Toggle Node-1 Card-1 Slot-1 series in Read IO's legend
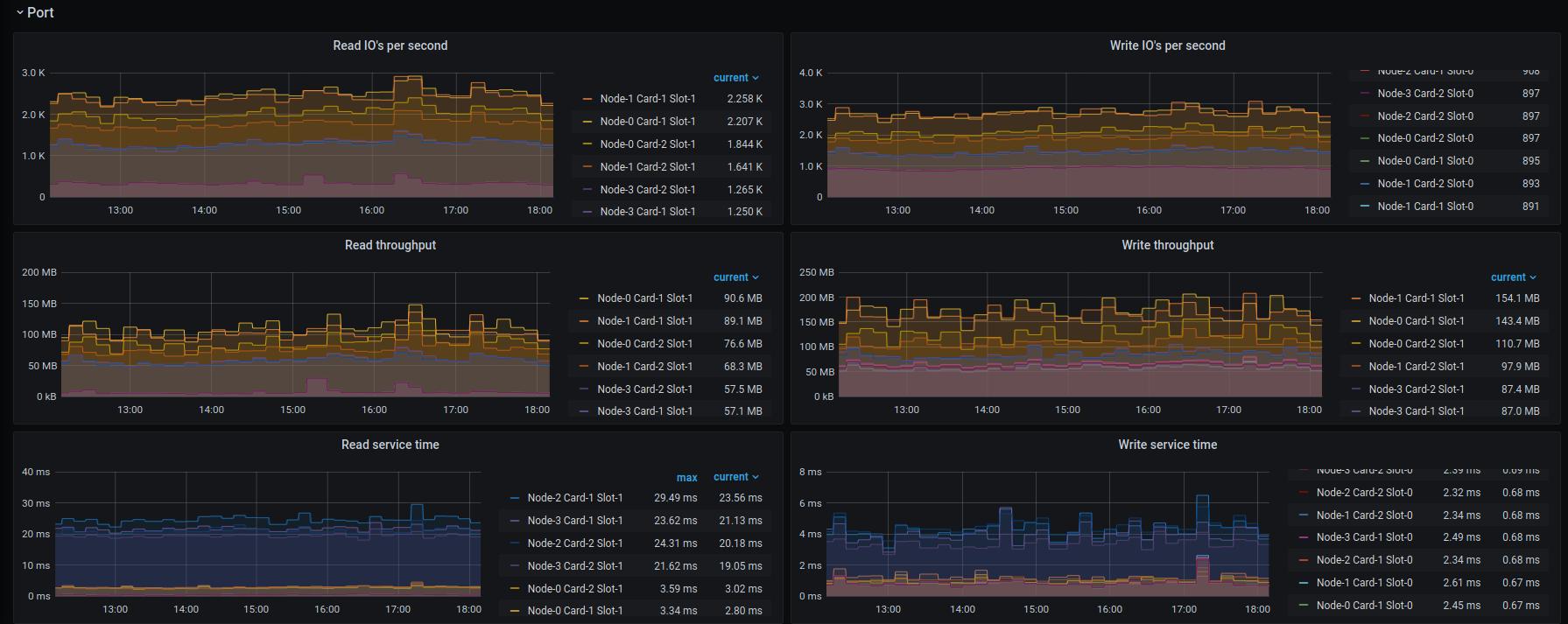Screen dimensions: 1568x624 pos(648,99)
